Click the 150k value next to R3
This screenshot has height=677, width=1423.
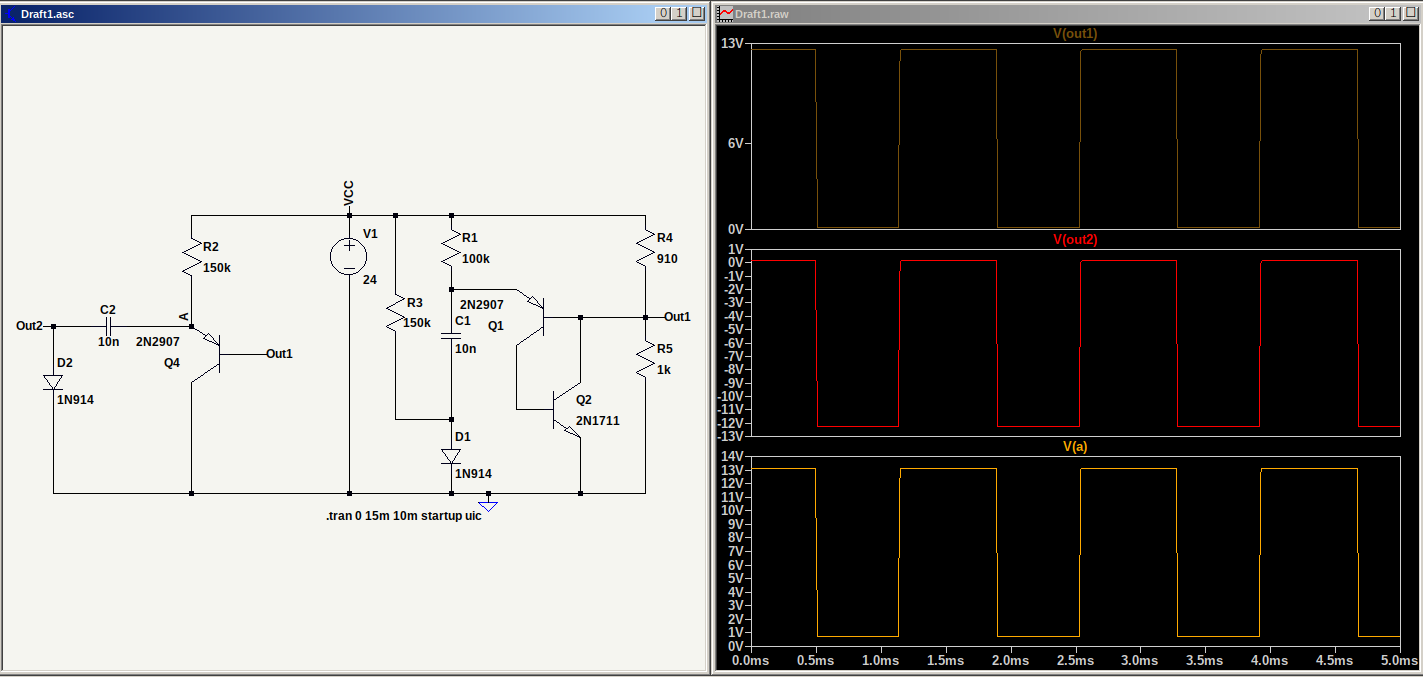[x=416, y=323]
